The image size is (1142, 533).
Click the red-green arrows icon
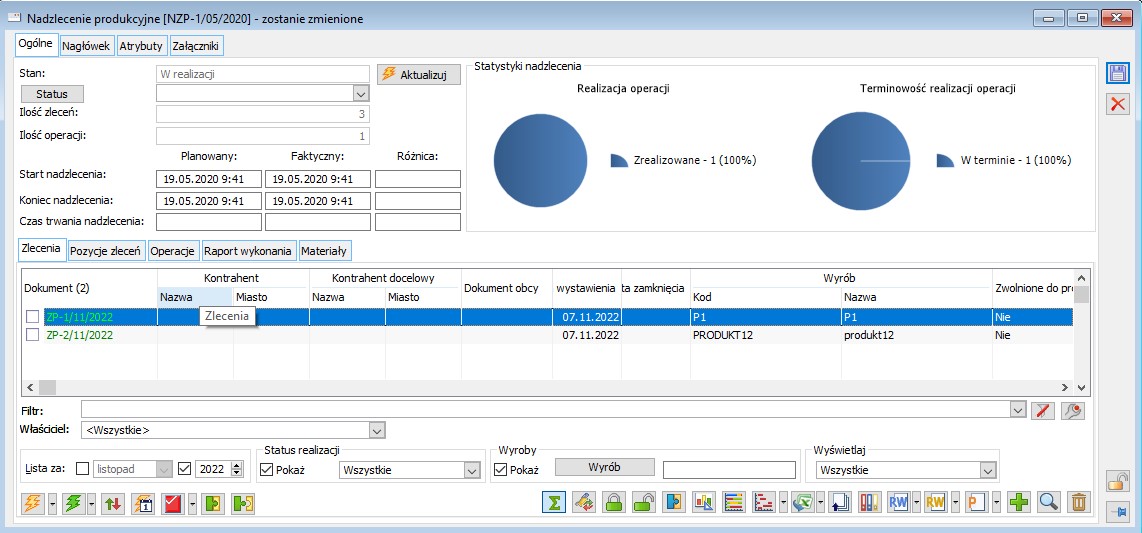pyautogui.click(x=113, y=502)
